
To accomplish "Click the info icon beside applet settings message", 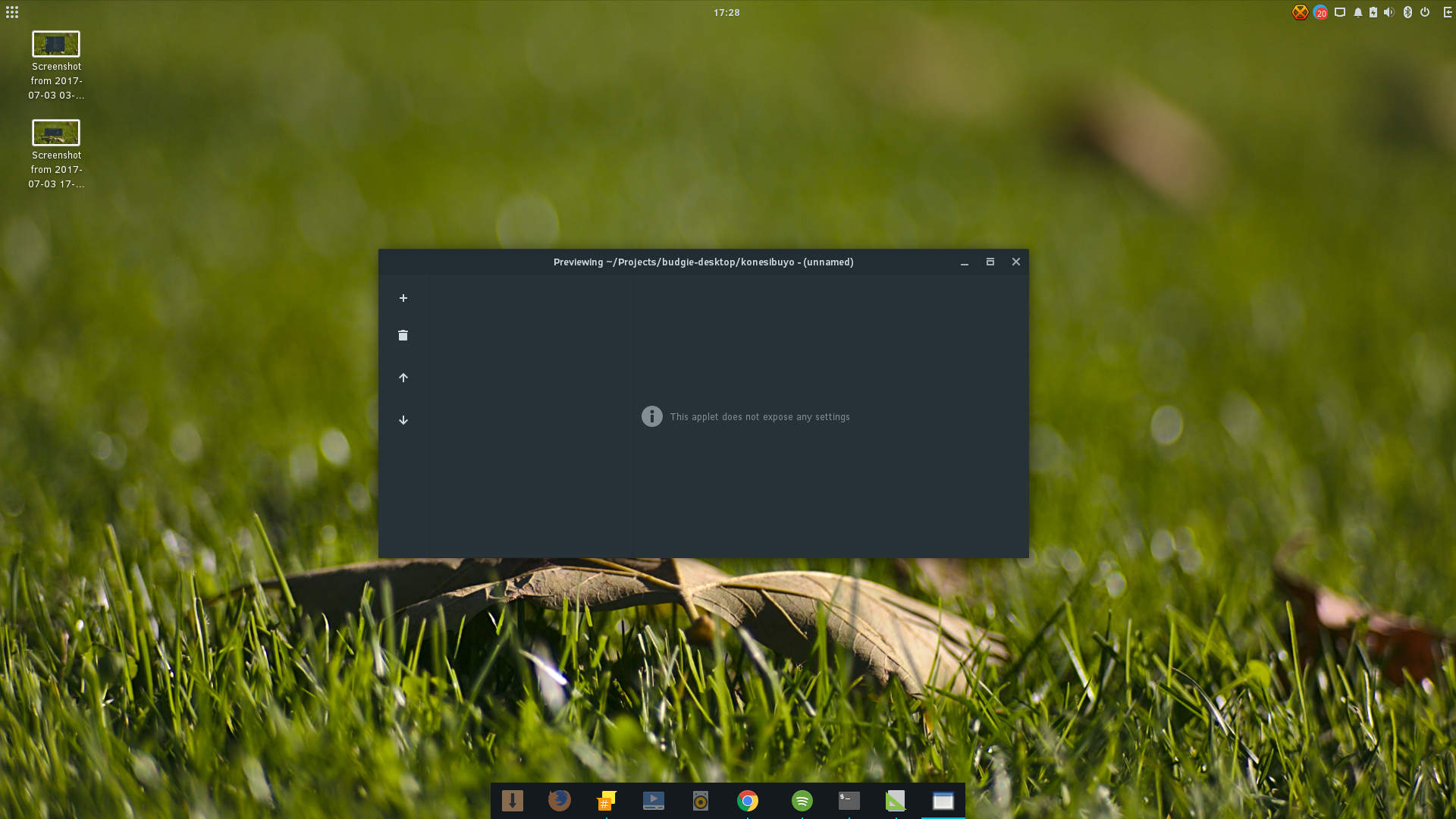I will (652, 416).
